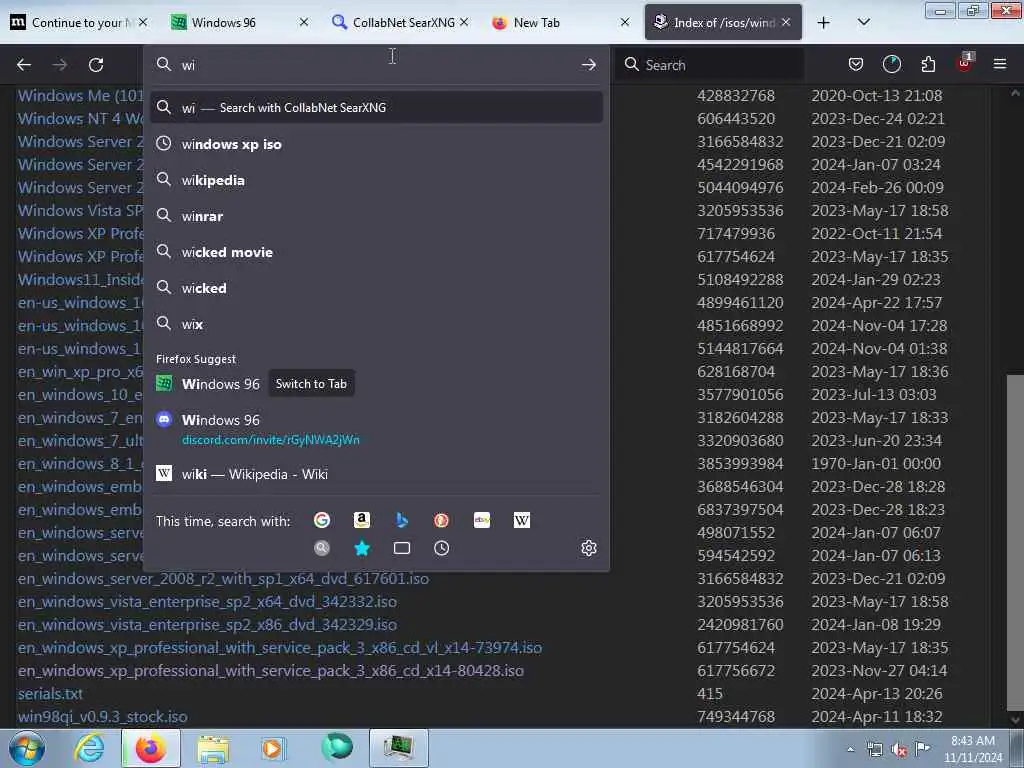1024x768 pixels.
Task: Select the 'wikipedia' search suggestion
Action: (x=376, y=180)
